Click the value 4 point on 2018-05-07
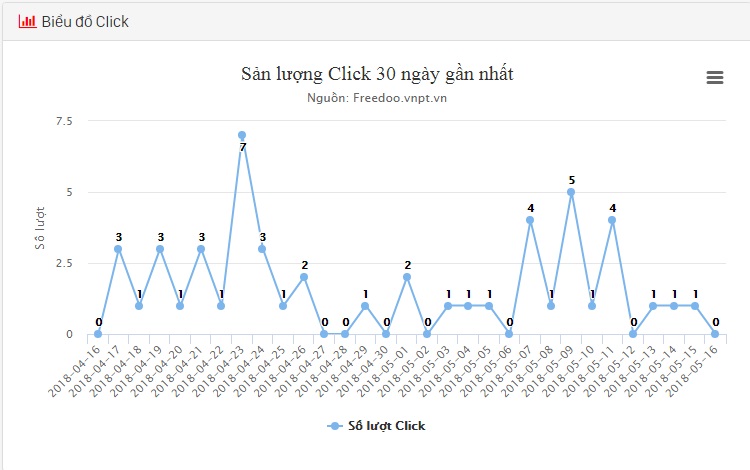This screenshot has width=750, height=470. point(530,220)
